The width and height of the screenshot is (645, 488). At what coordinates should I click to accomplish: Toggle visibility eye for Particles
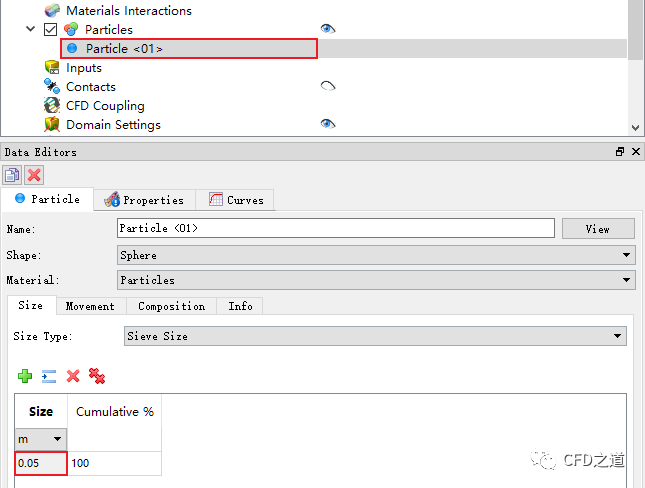[x=327, y=29]
